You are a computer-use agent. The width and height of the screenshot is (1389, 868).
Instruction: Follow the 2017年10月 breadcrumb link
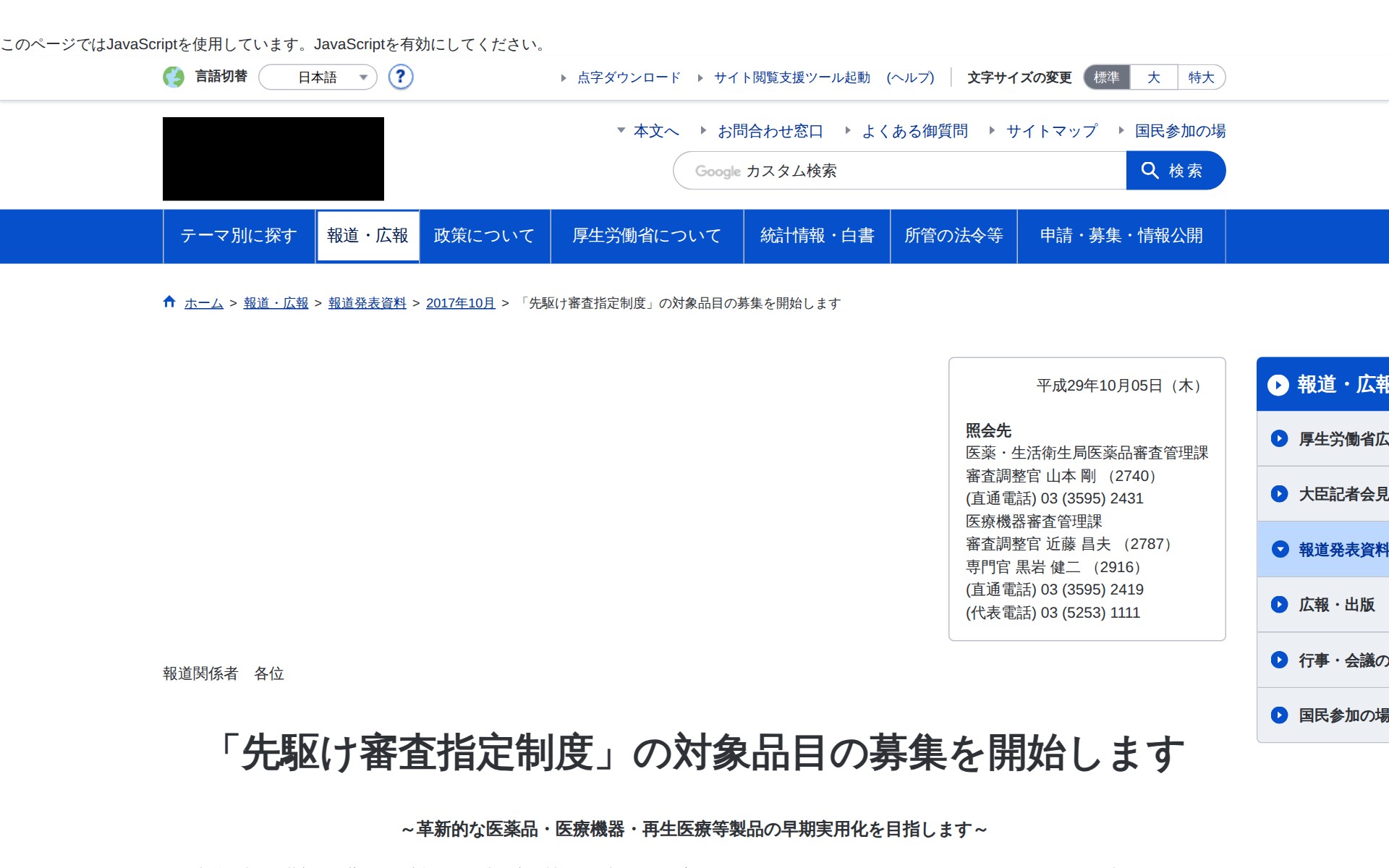pos(460,303)
